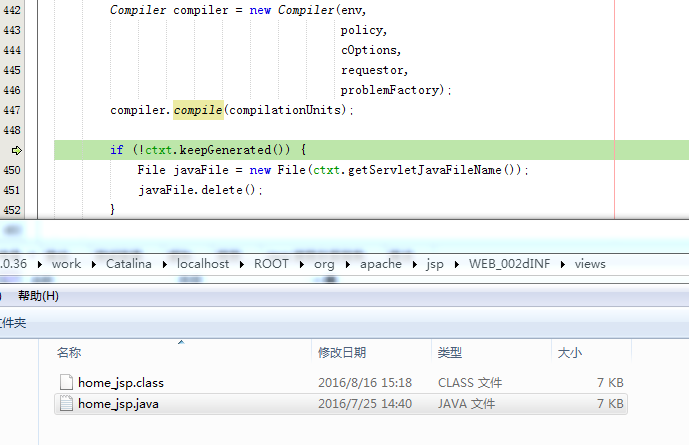Navigate to ROOT folder in breadcrumb
This screenshot has width=689, height=445.
pyautogui.click(x=271, y=264)
